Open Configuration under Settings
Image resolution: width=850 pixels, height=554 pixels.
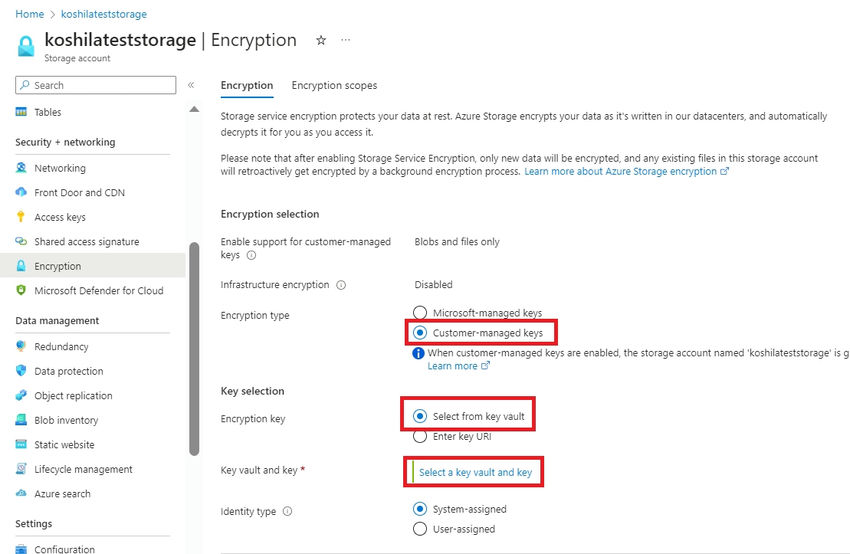[64, 549]
